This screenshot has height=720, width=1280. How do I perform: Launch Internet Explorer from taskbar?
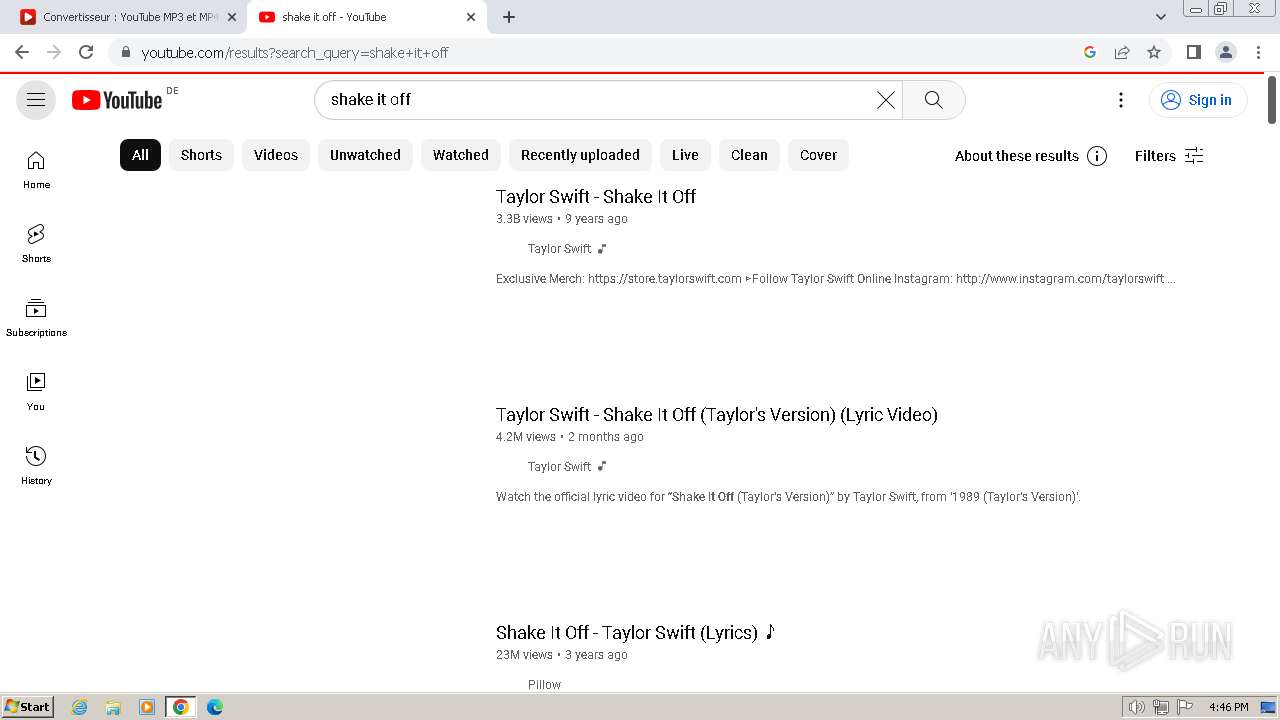80,707
